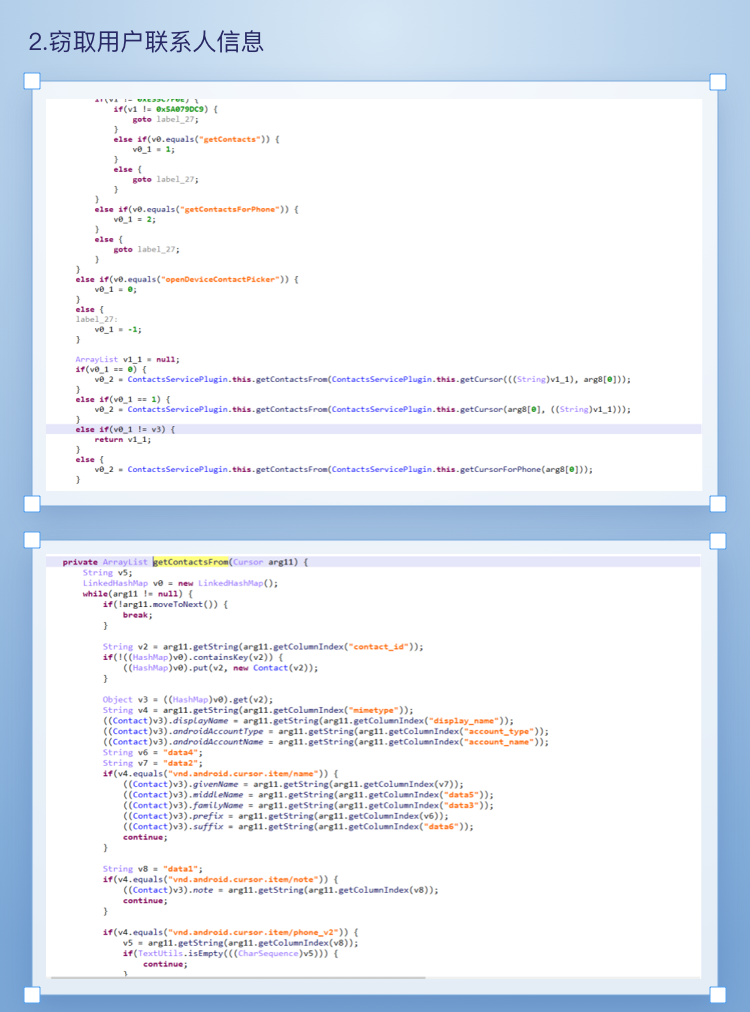The image size is (750, 1012).
Task: Click the highlighted getContactsFrom method name
Action: point(190,562)
